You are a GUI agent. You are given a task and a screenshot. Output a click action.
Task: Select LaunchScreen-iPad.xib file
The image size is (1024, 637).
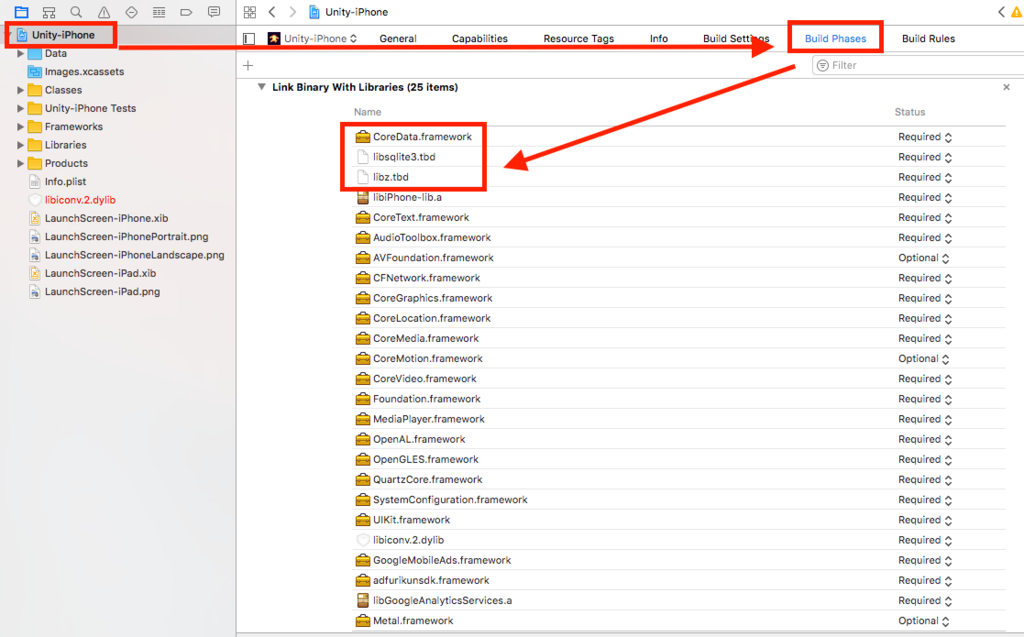[x=100, y=273]
